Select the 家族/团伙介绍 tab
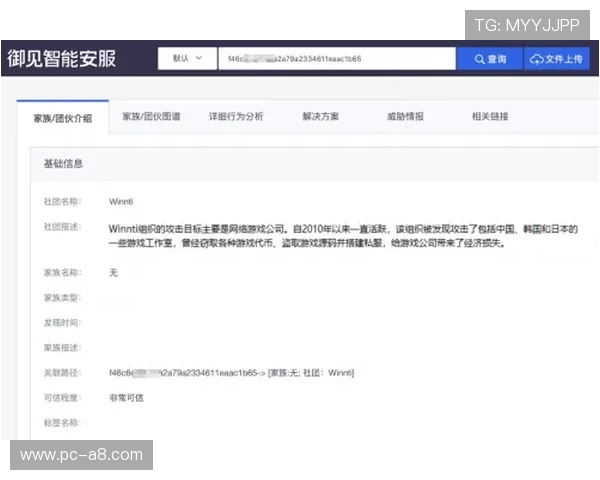 pyautogui.click(x=63, y=118)
